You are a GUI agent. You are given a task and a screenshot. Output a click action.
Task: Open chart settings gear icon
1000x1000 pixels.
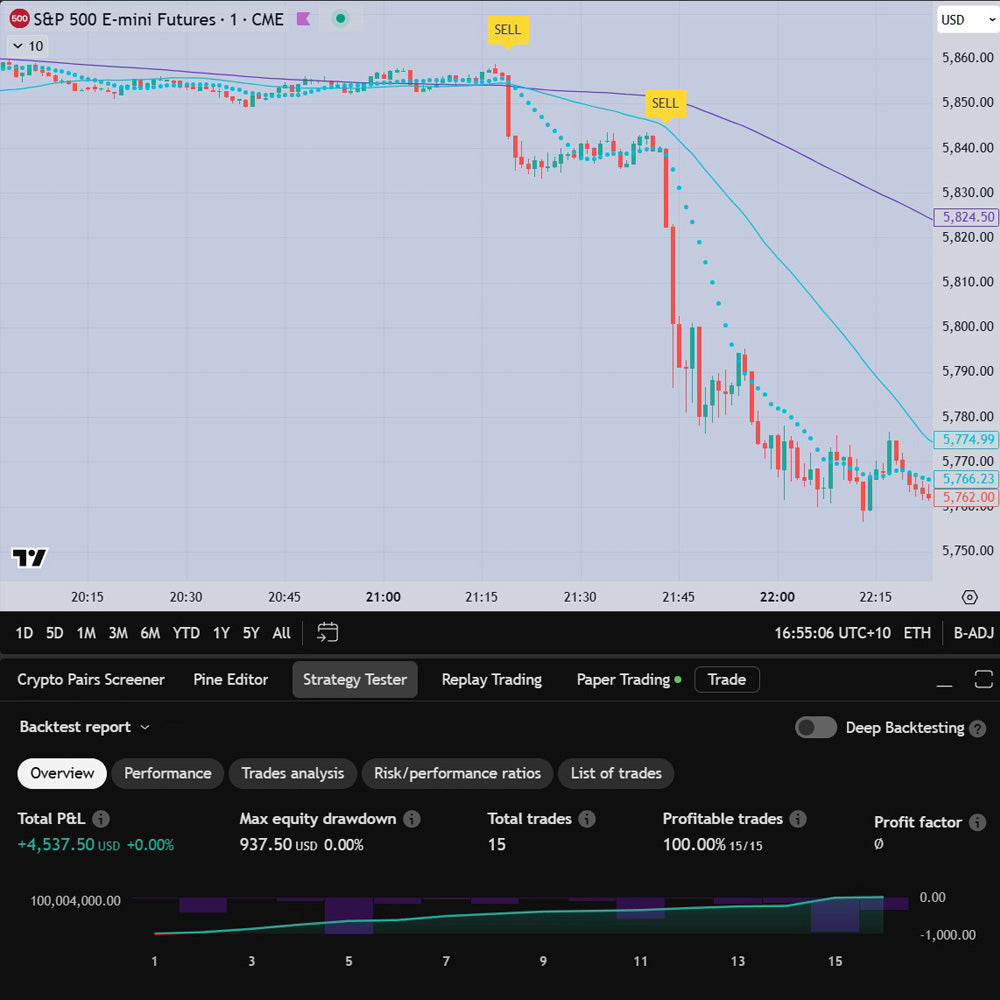969,597
